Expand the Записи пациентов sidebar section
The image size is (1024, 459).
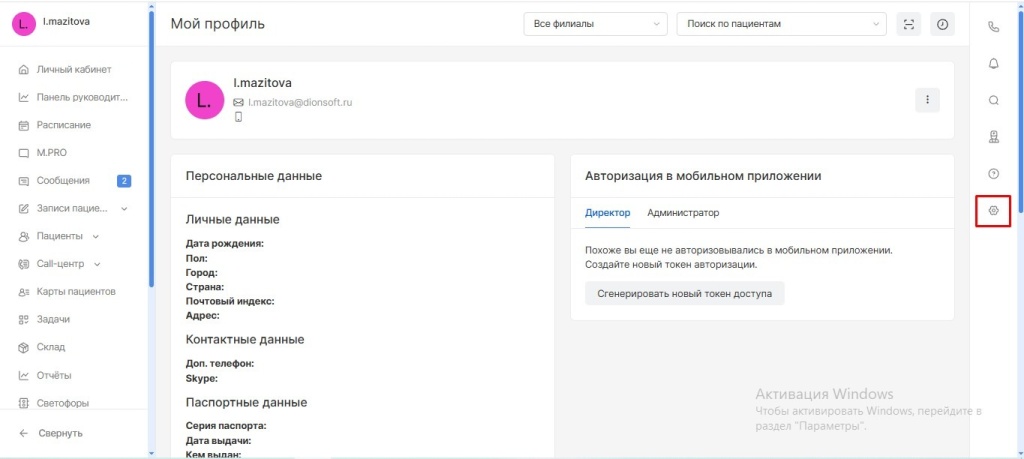[74, 209]
